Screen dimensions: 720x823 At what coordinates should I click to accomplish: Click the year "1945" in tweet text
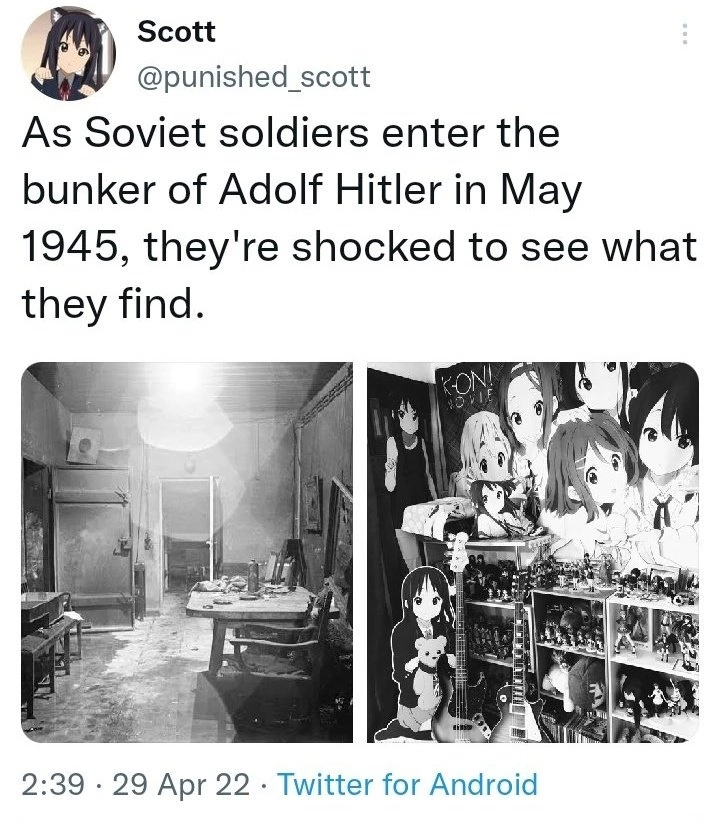tap(70, 247)
